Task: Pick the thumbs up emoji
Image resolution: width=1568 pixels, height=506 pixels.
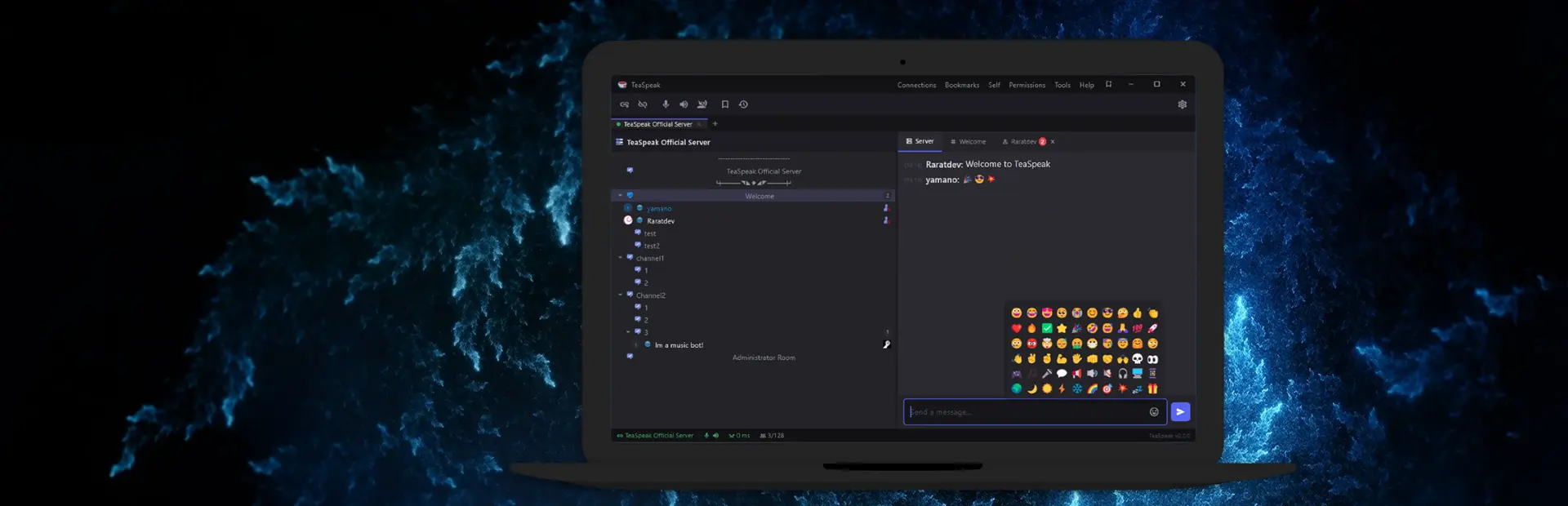Action: point(1137,313)
